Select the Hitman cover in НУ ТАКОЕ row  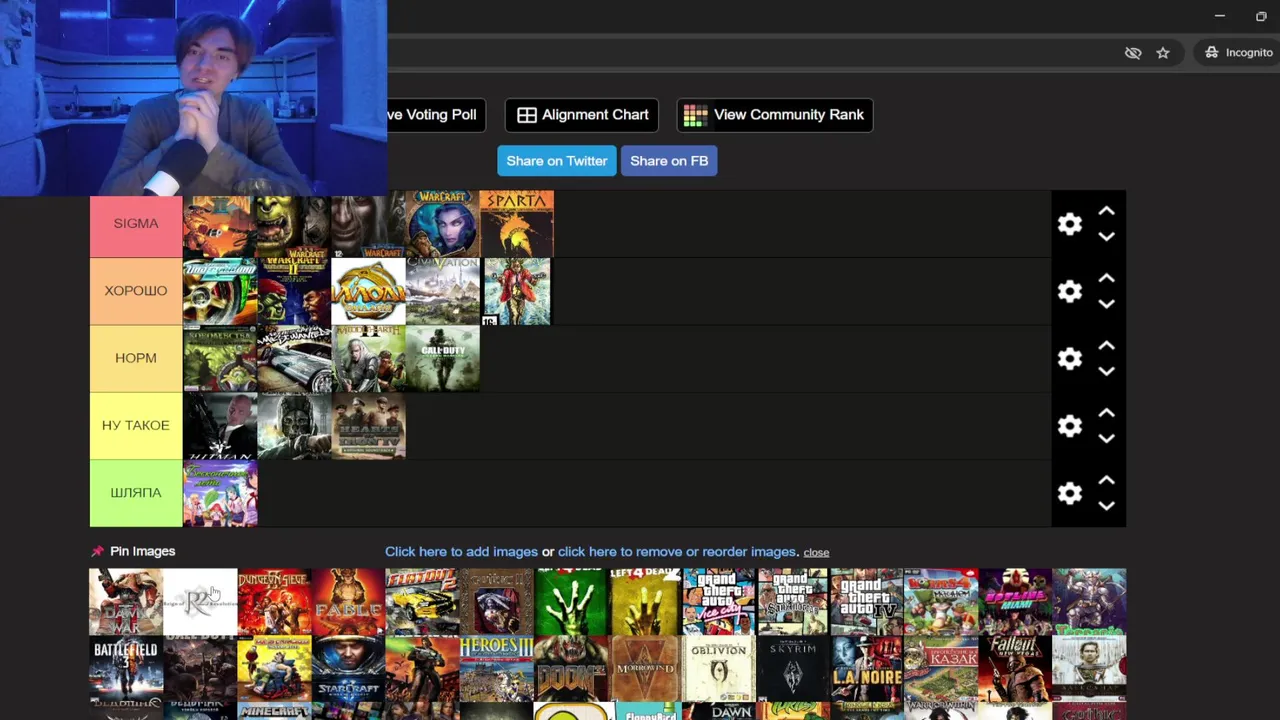pyautogui.click(x=220, y=425)
